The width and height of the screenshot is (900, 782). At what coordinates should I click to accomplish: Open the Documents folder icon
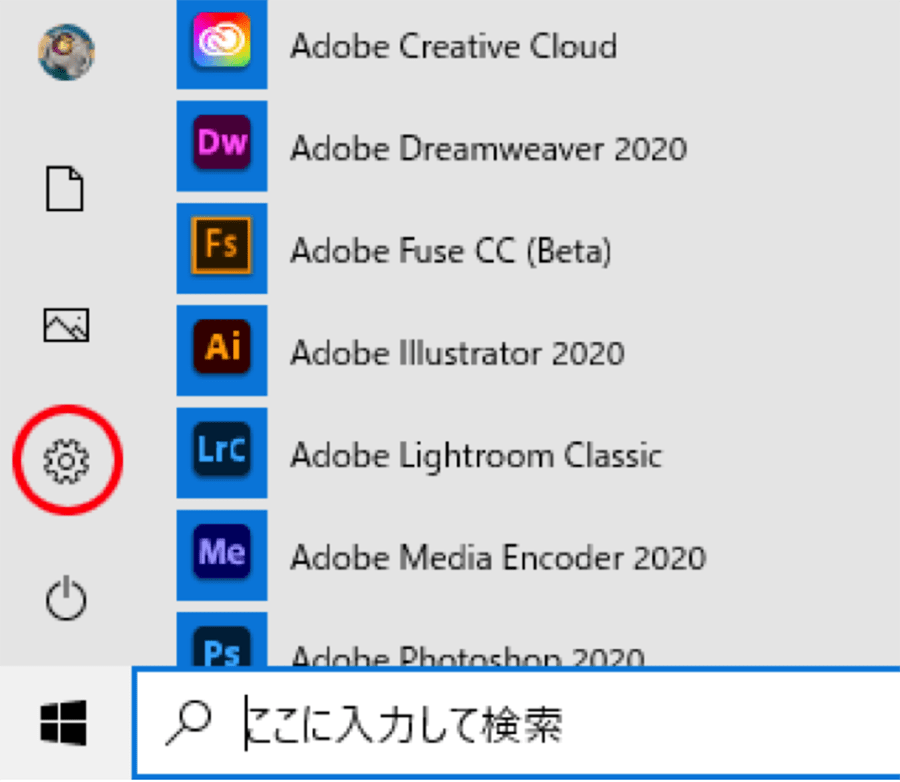click(x=66, y=188)
